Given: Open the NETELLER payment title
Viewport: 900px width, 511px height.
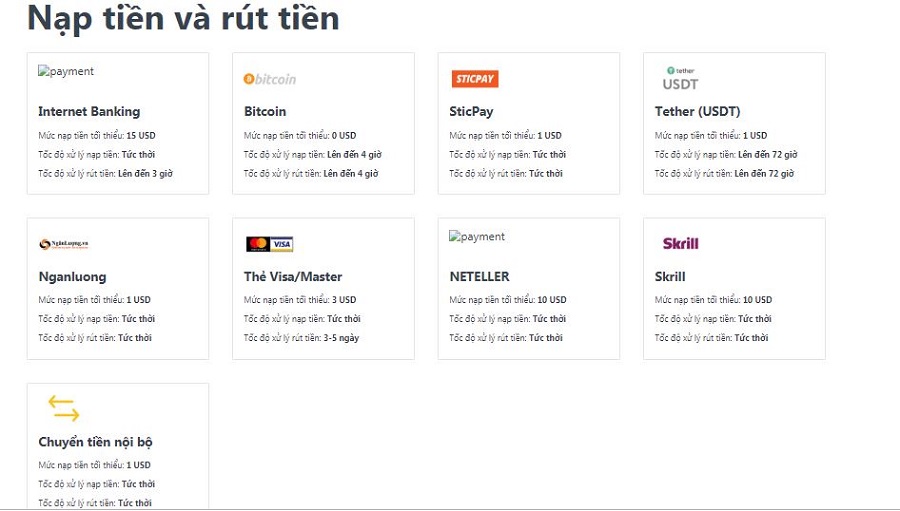Looking at the screenshot, I should [x=479, y=276].
